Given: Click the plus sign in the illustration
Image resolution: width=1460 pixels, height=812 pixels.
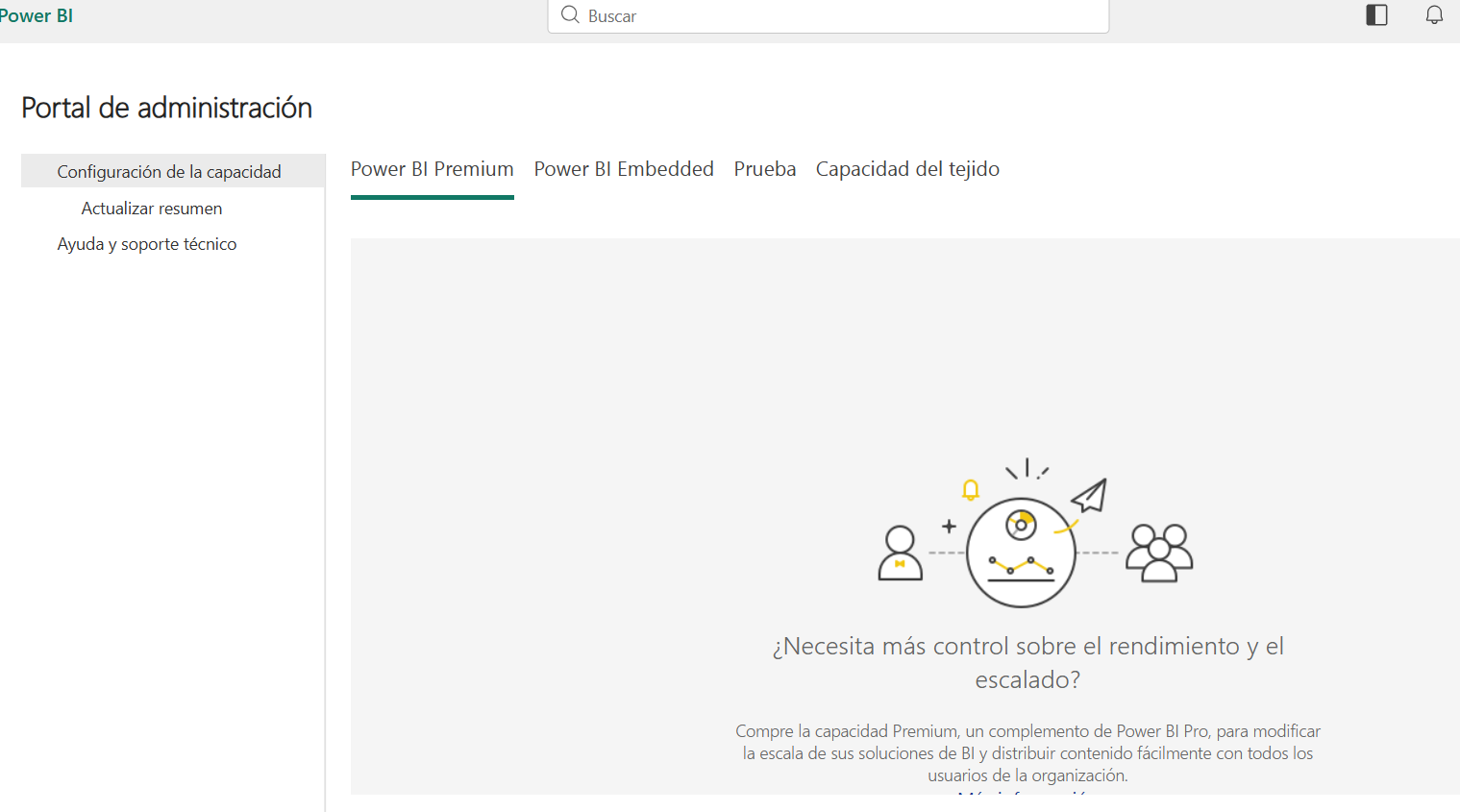Looking at the screenshot, I should tap(949, 527).
